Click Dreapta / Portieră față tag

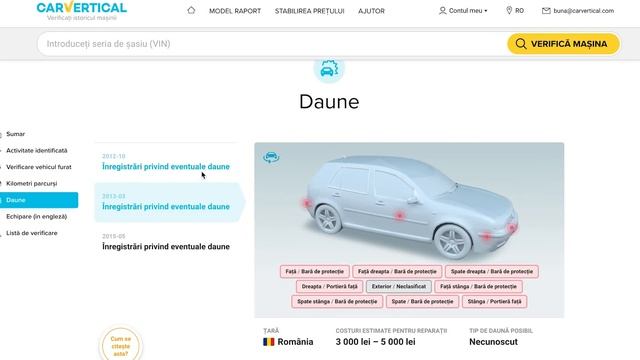click(329, 287)
